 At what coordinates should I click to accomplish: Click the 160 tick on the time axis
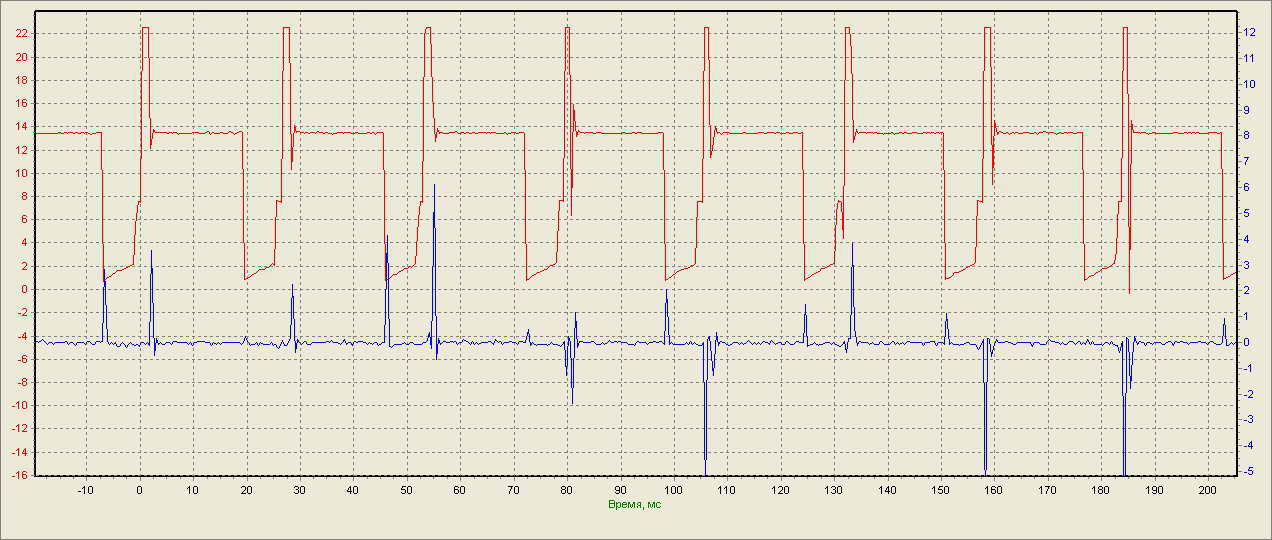point(994,491)
